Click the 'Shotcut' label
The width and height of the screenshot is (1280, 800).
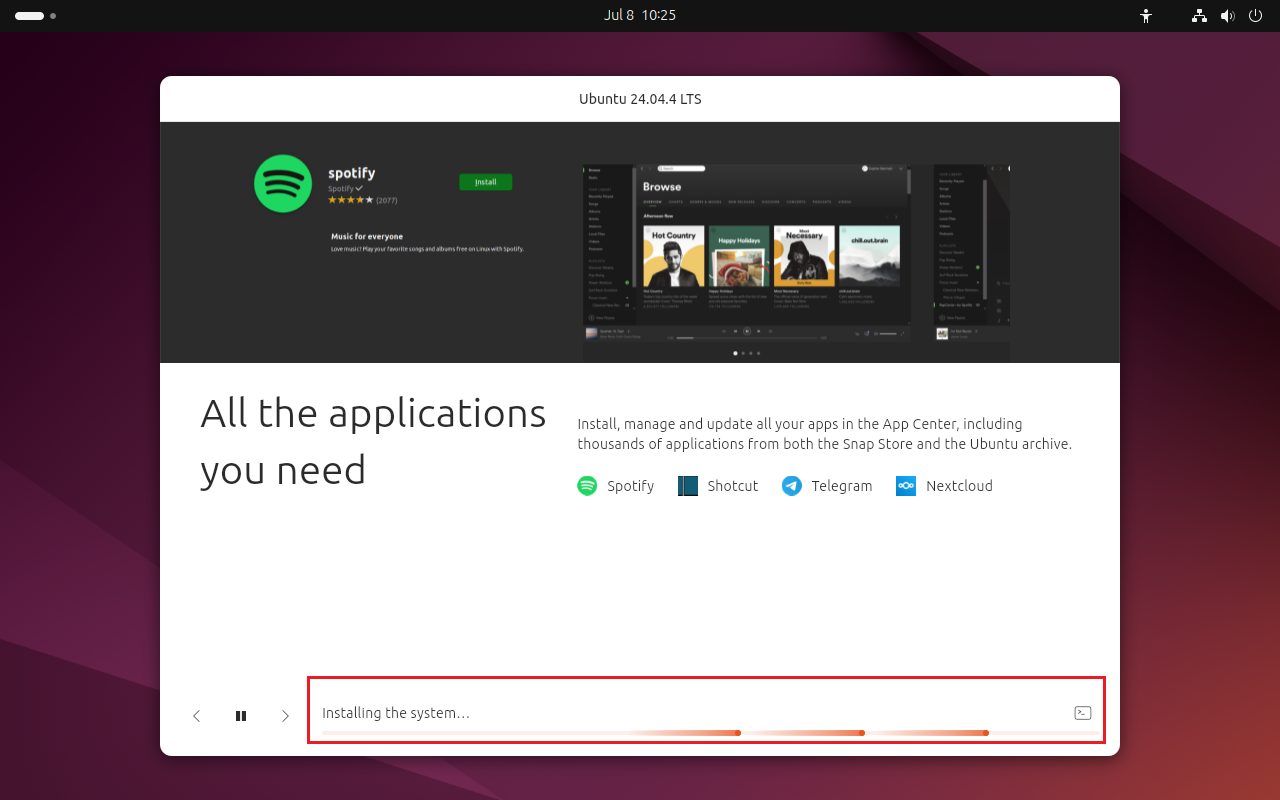pyautogui.click(x=733, y=486)
